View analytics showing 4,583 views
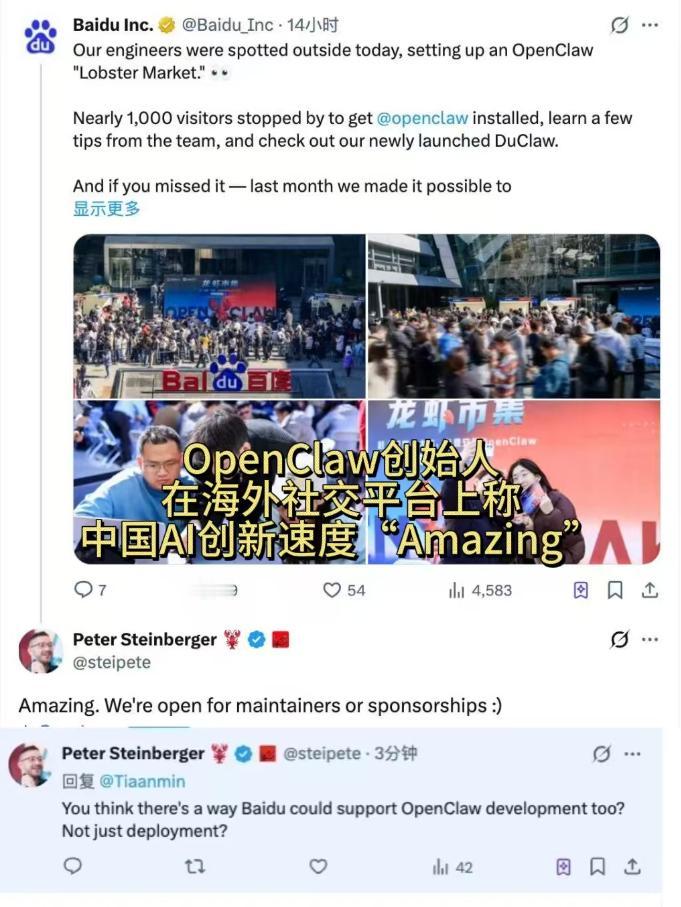Image resolution: width=681 pixels, height=907 pixels. [x=480, y=590]
